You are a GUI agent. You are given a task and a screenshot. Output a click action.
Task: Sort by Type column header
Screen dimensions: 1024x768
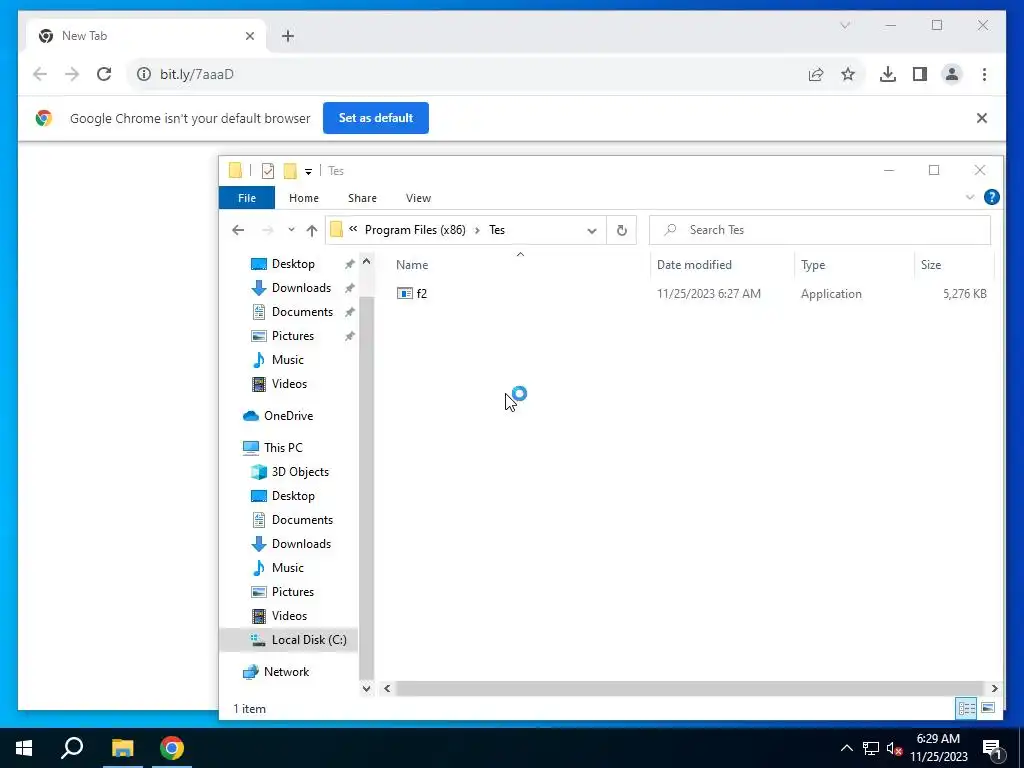tap(813, 265)
